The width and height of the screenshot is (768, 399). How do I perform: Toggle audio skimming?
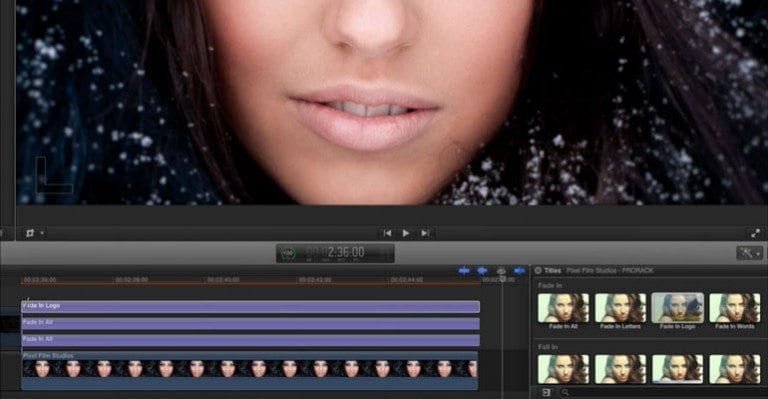[482, 271]
